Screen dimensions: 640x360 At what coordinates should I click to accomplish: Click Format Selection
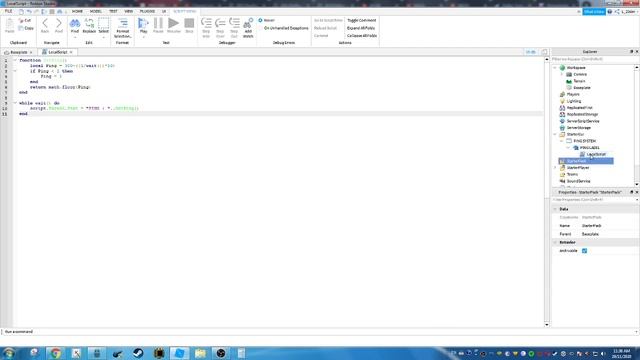(x=122, y=28)
